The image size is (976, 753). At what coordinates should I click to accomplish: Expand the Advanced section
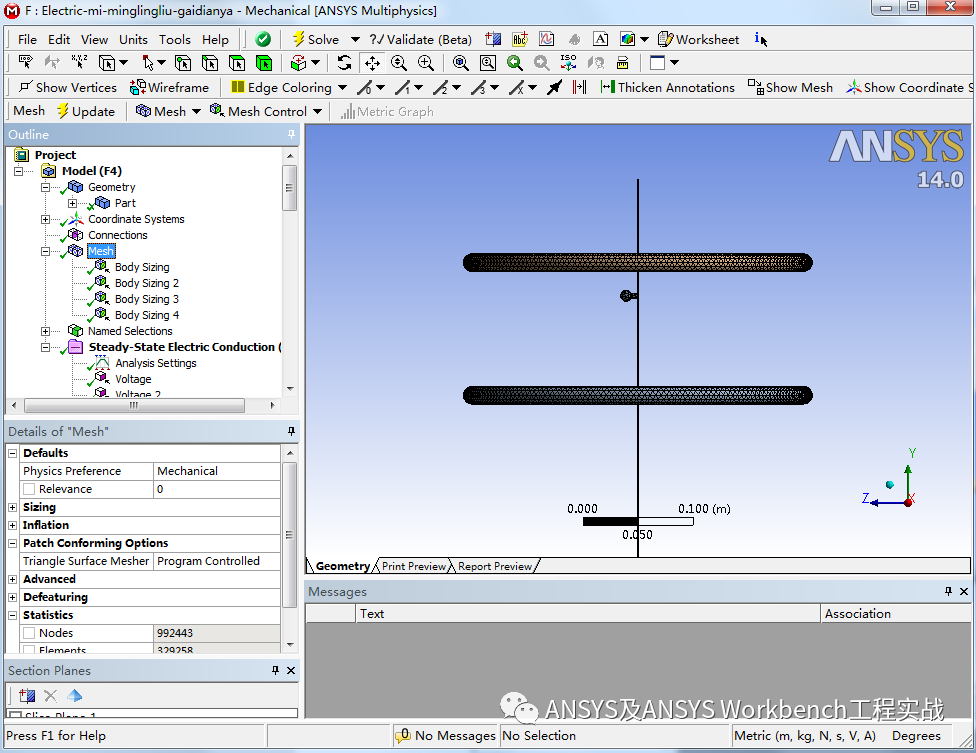(x=12, y=579)
